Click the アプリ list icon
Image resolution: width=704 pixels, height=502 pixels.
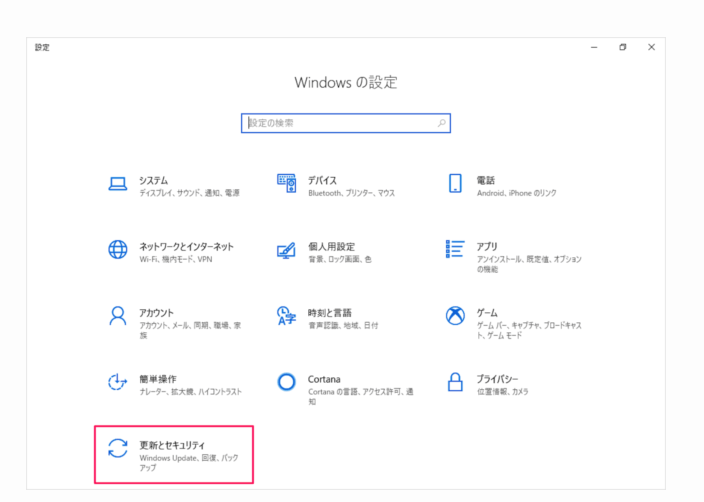click(x=455, y=249)
